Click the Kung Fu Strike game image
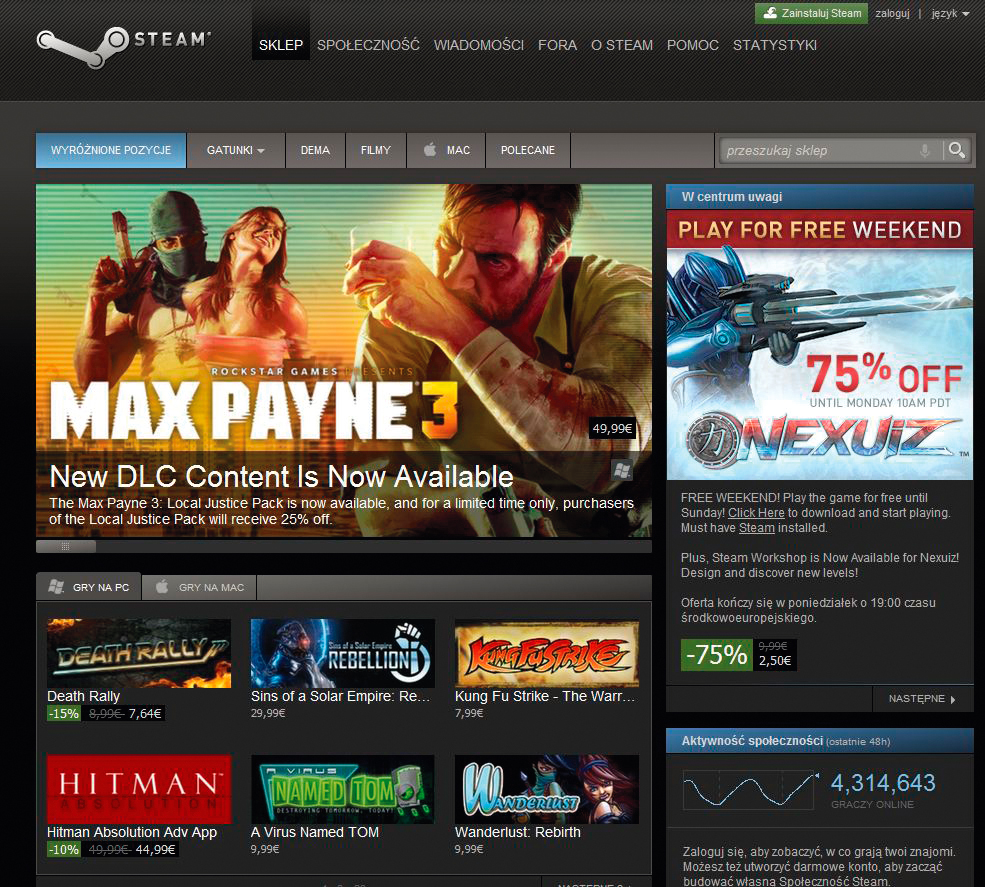This screenshot has height=887, width=985. point(546,652)
